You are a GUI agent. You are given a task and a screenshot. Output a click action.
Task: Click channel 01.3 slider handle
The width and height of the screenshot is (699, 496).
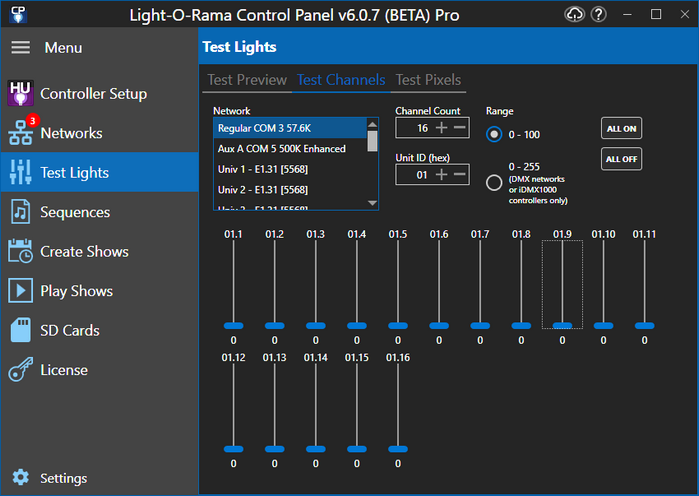click(316, 326)
